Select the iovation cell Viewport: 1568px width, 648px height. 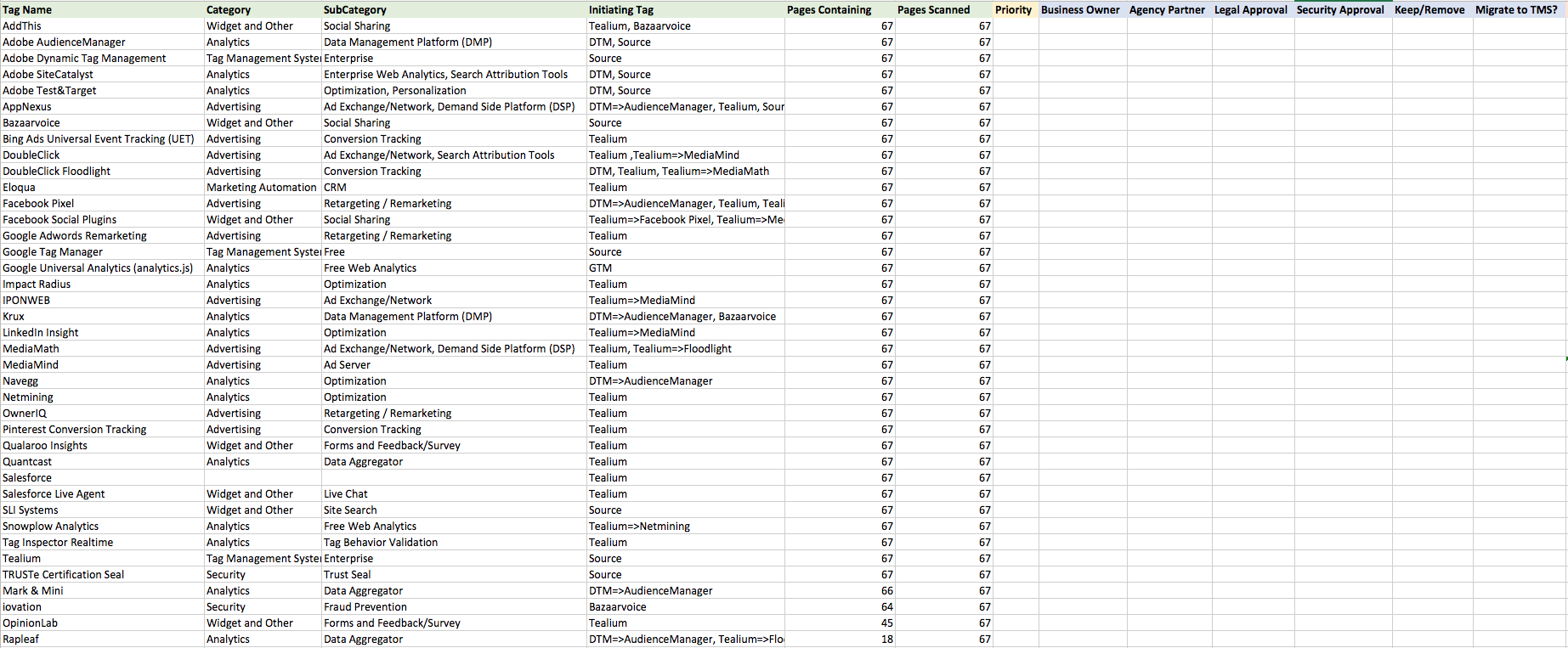click(x=102, y=606)
